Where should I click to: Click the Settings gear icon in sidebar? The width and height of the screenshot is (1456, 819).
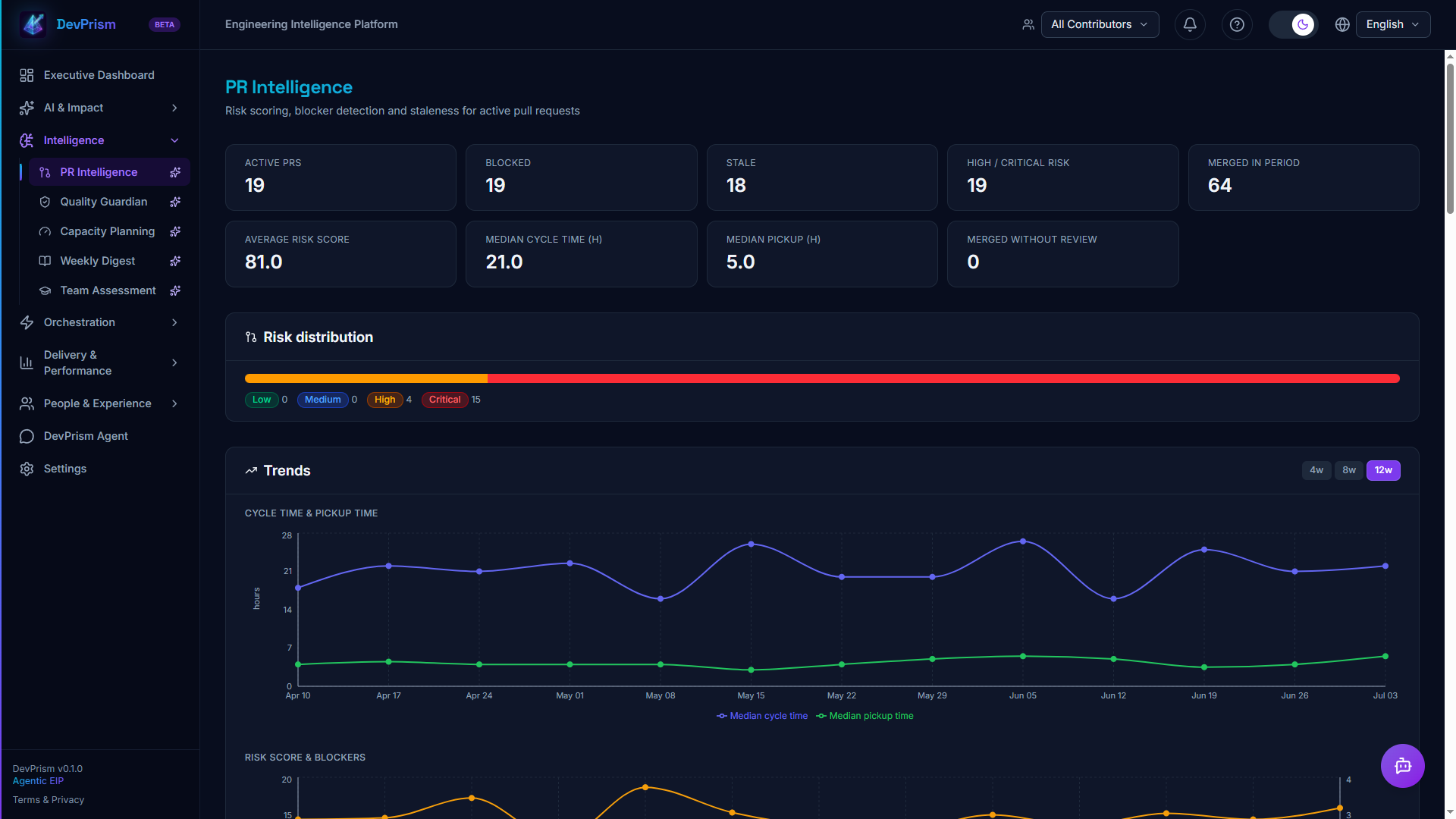[27, 469]
